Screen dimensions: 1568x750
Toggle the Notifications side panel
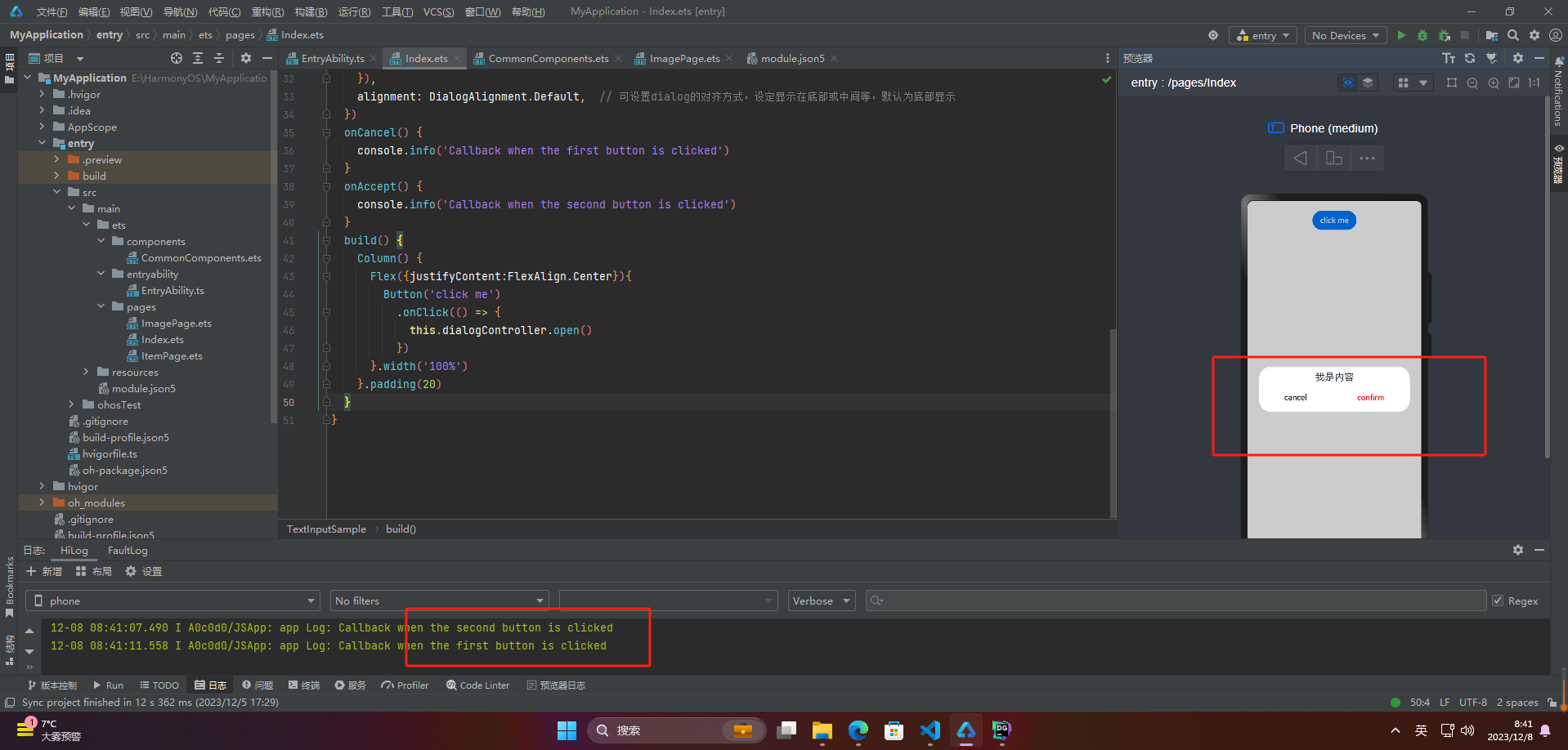coord(1559,92)
